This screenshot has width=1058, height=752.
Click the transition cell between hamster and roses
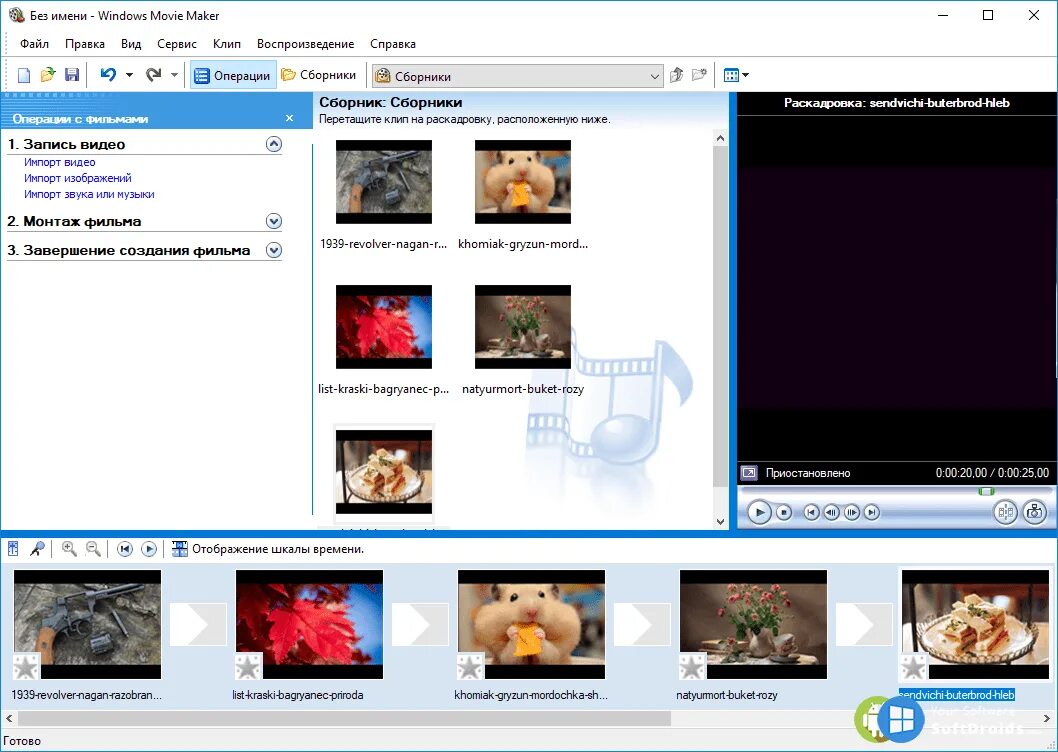(x=642, y=624)
